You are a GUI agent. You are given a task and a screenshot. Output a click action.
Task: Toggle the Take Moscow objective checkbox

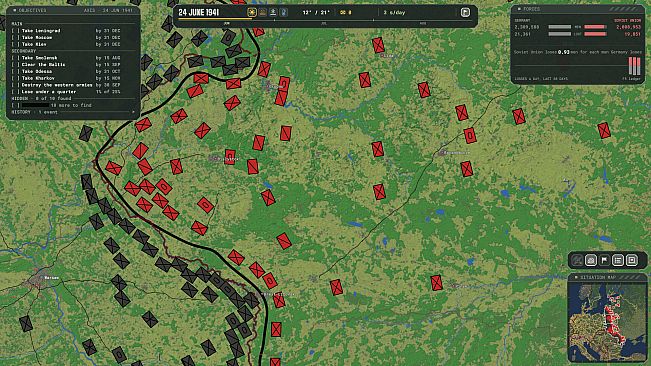(15, 37)
